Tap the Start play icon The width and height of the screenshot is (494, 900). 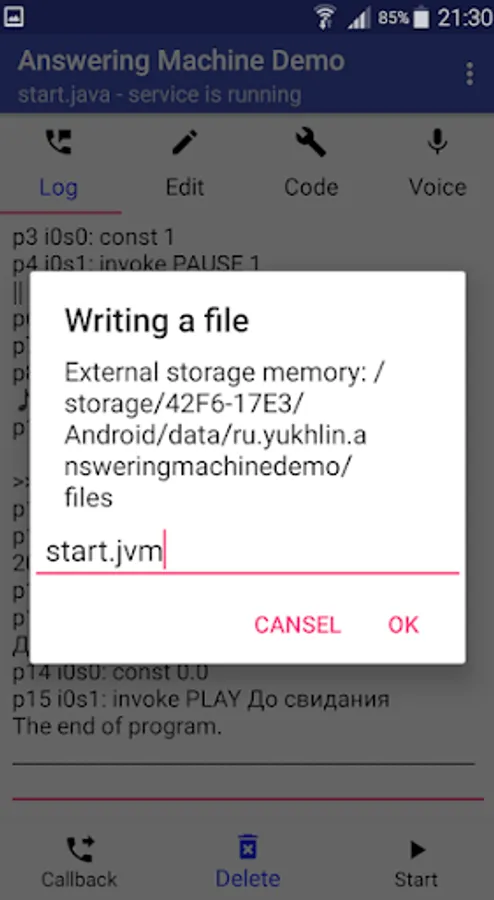pyautogui.click(x=417, y=849)
